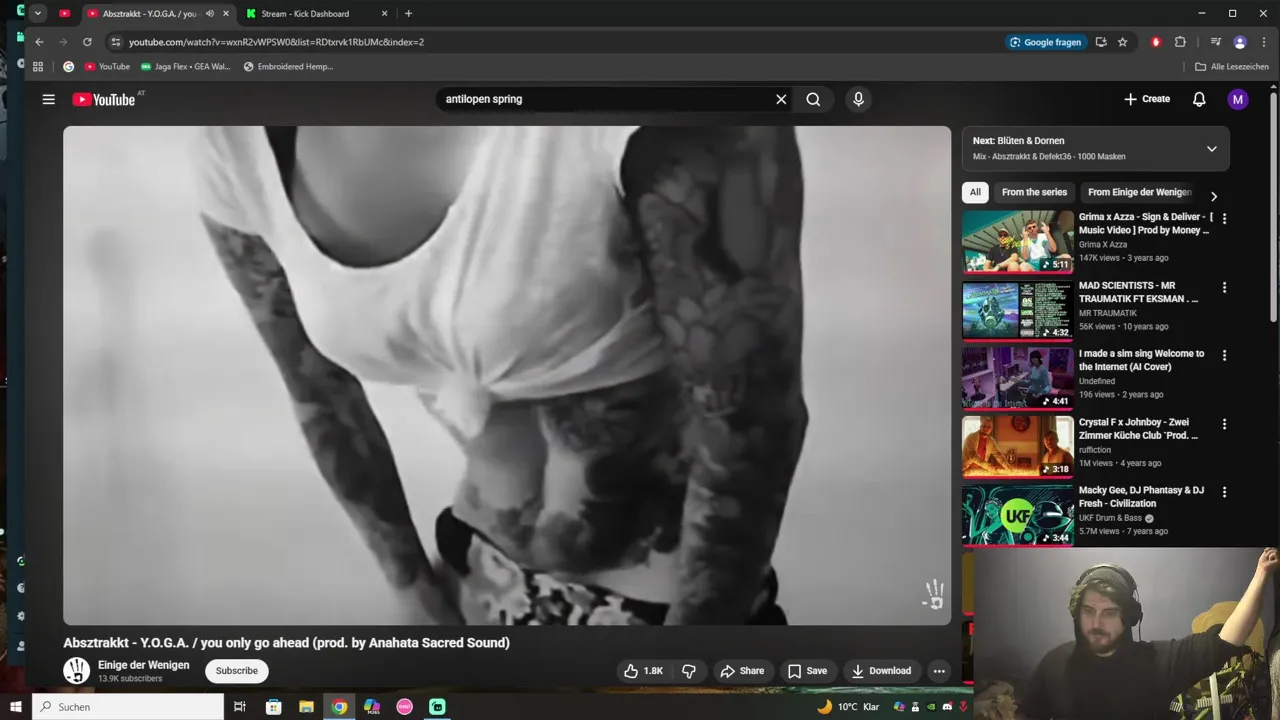Open YouTube notifications bell
This screenshot has width=1280, height=720.
1199,99
